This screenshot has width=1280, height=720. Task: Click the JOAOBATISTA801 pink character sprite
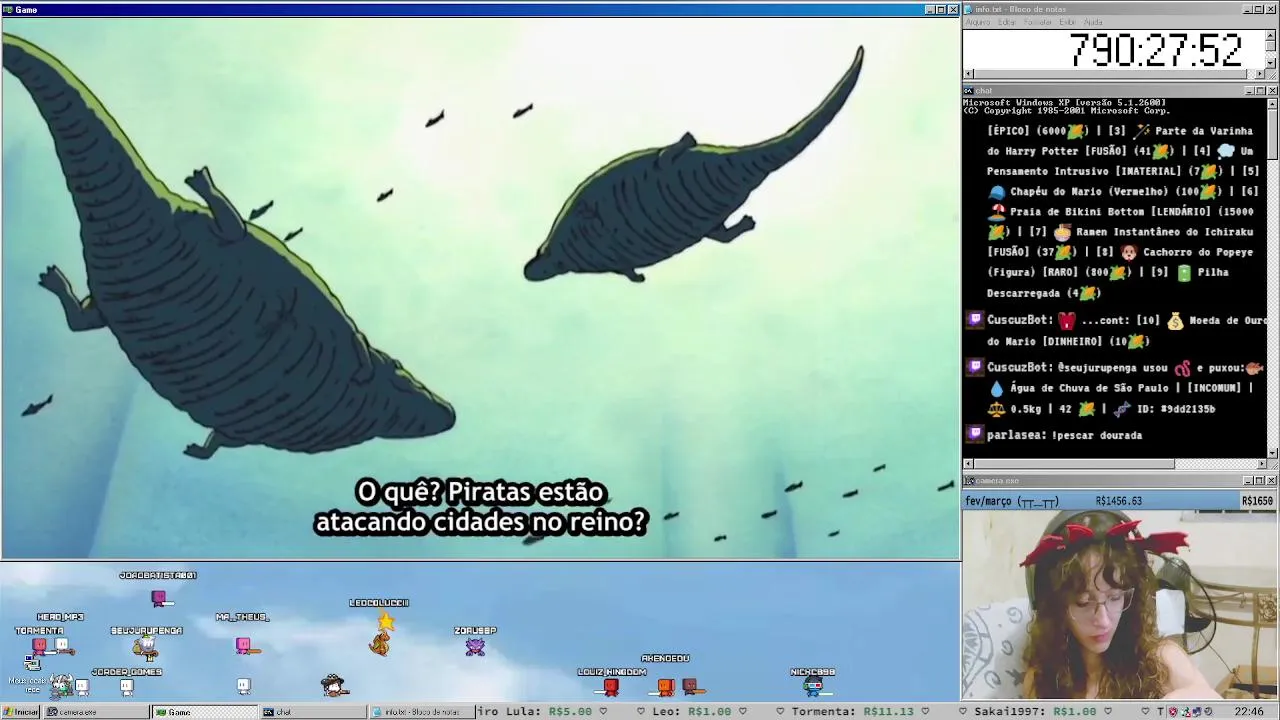pyautogui.click(x=159, y=598)
